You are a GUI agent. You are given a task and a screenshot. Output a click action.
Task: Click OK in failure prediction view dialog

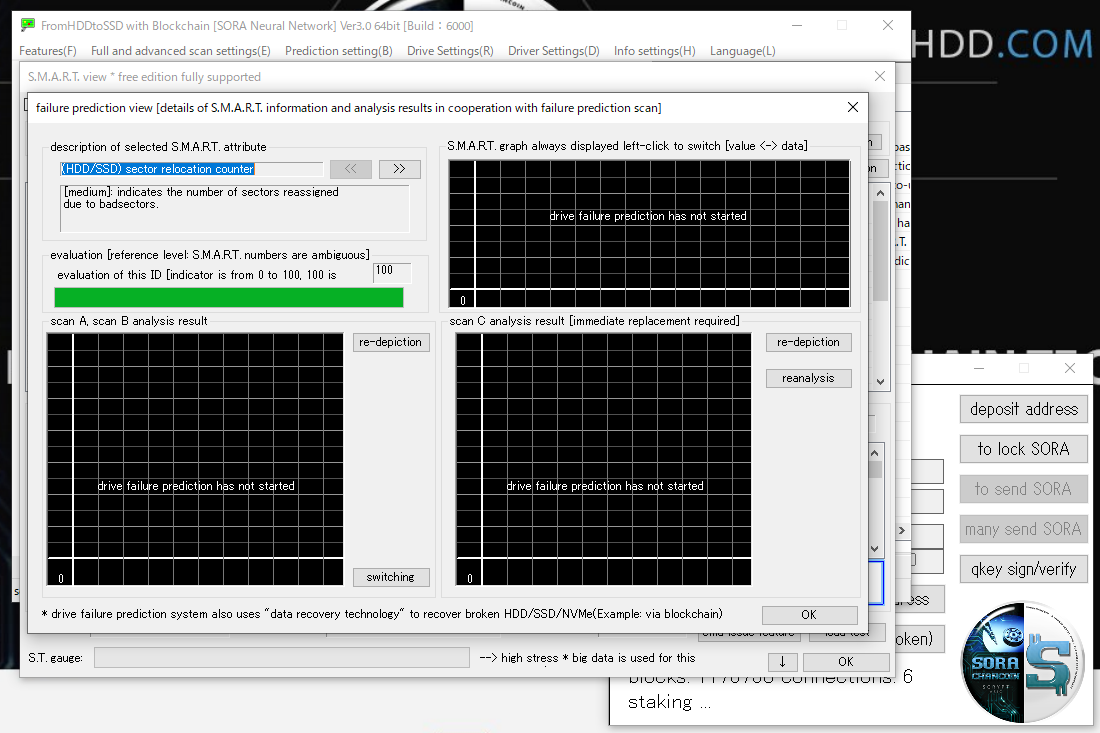point(809,614)
